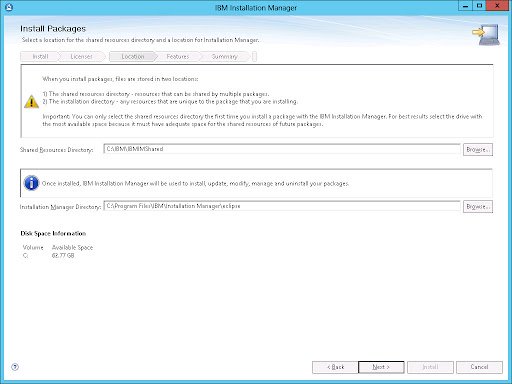Click the Next button
512x384 pixels.
[x=381, y=367]
